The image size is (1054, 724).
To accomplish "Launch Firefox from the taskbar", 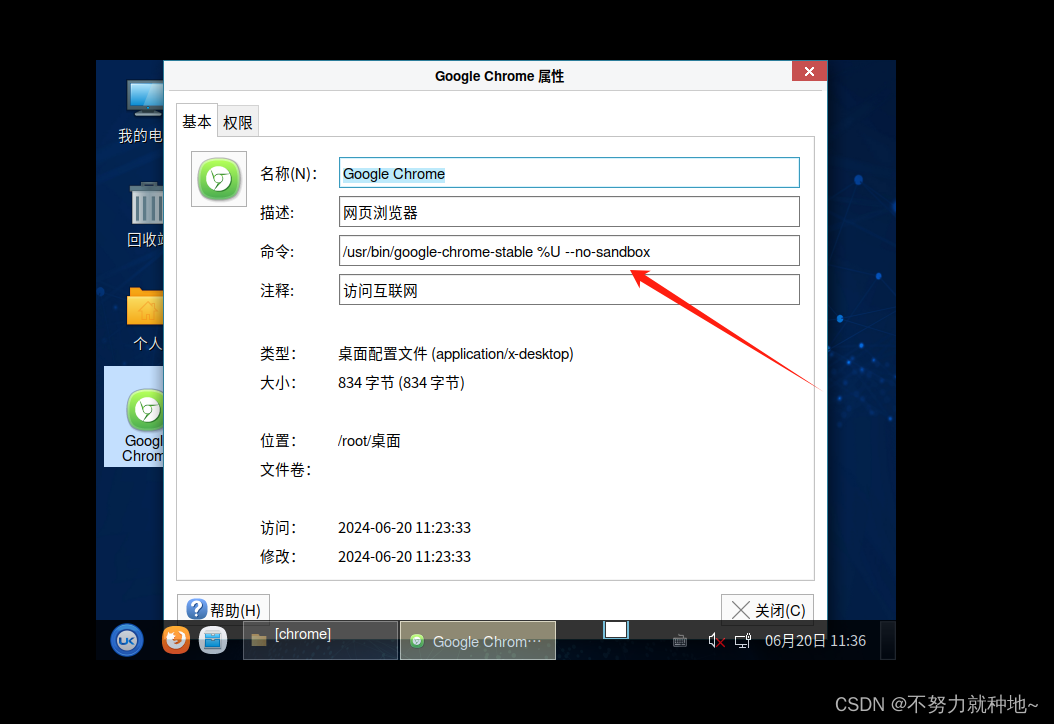I will pyautogui.click(x=175, y=639).
